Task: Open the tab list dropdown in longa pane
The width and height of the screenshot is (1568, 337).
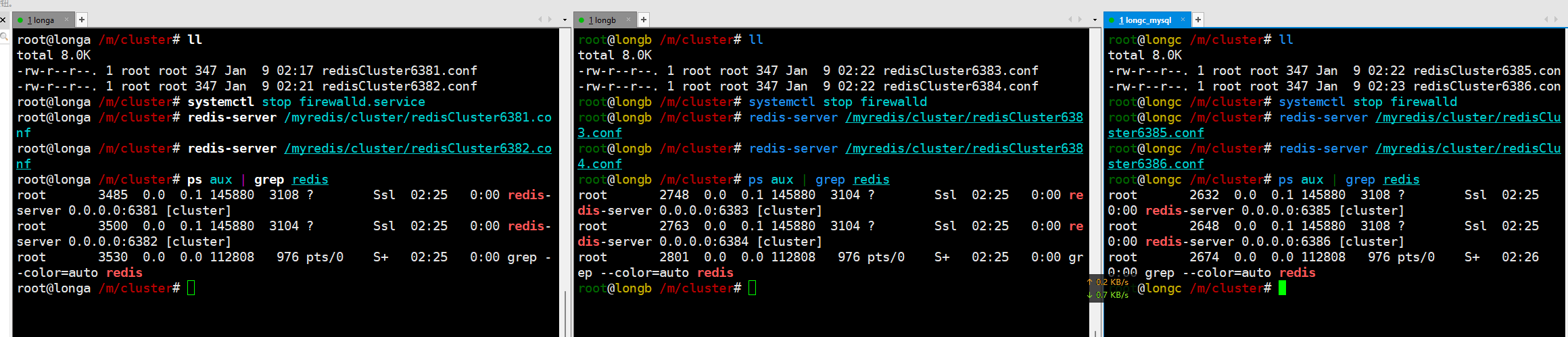Action: [565, 20]
